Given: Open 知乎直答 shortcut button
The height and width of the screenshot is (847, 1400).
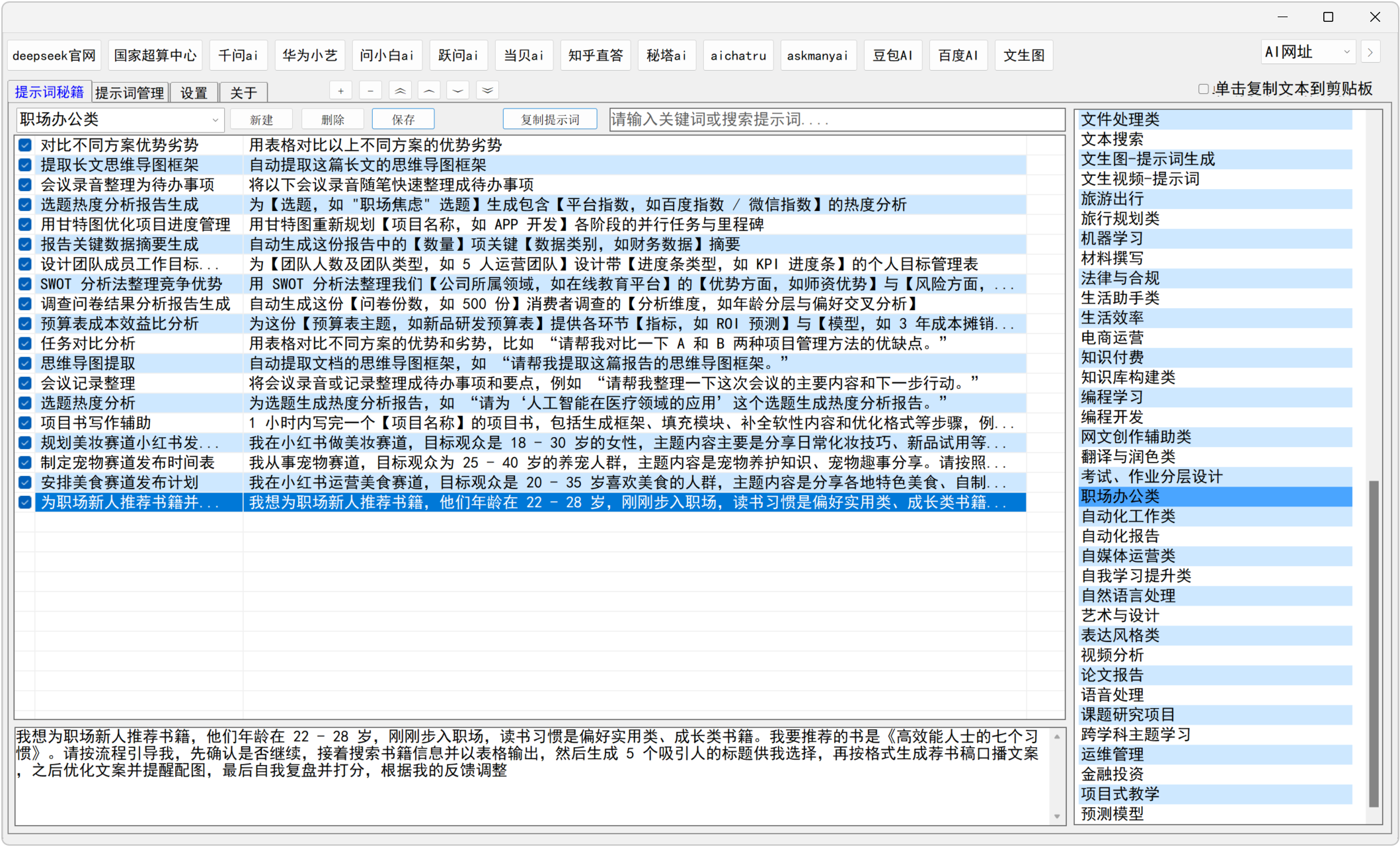Looking at the screenshot, I should point(596,56).
